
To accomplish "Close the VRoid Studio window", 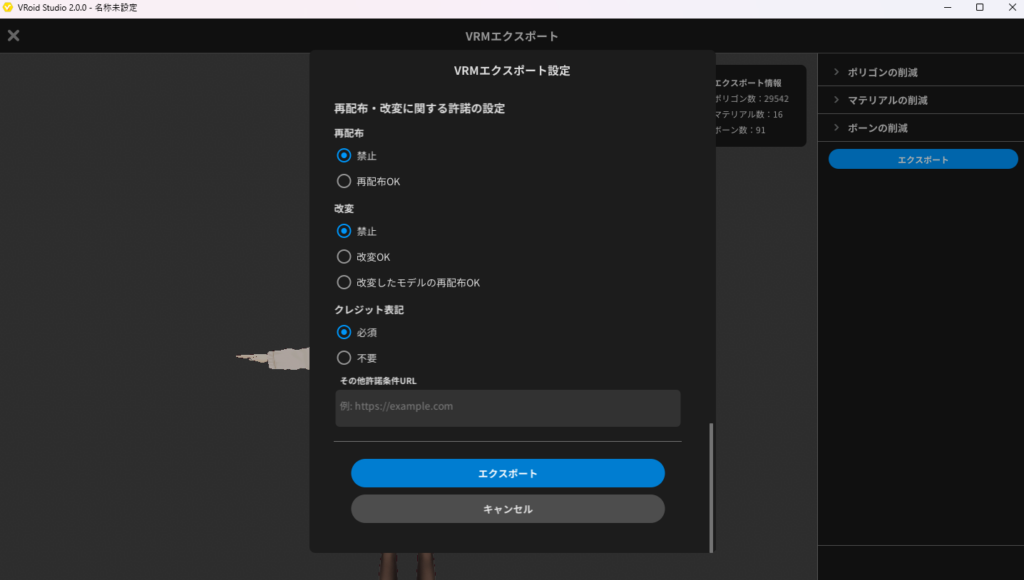I will pyautogui.click(x=1010, y=8).
